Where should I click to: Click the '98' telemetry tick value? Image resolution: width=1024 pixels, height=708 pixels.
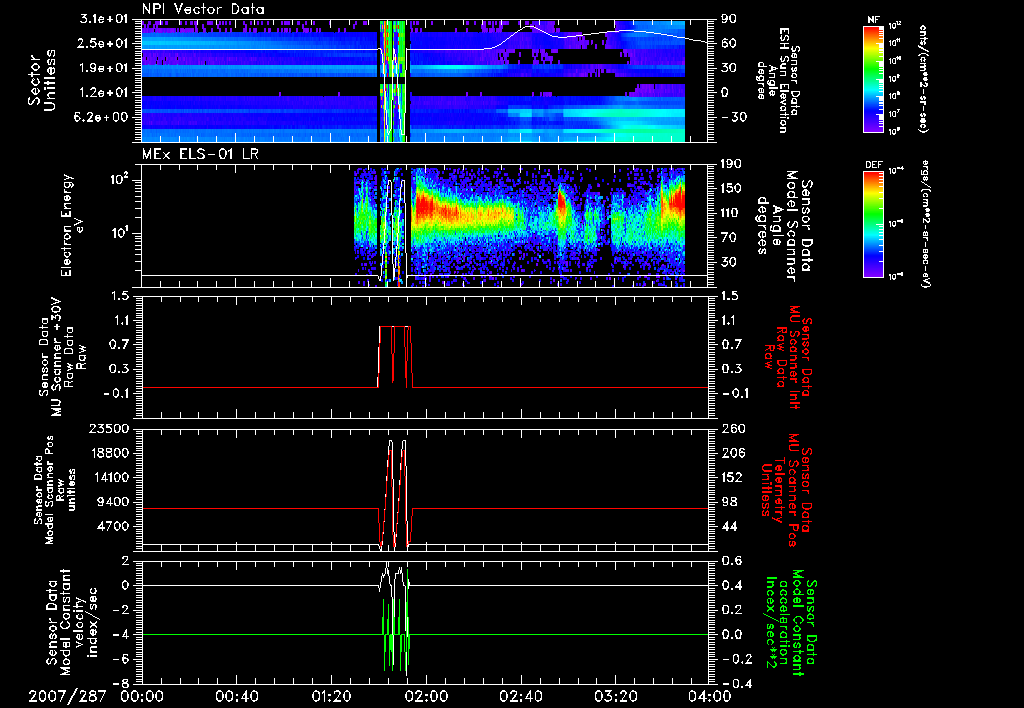pyautogui.click(x=729, y=502)
